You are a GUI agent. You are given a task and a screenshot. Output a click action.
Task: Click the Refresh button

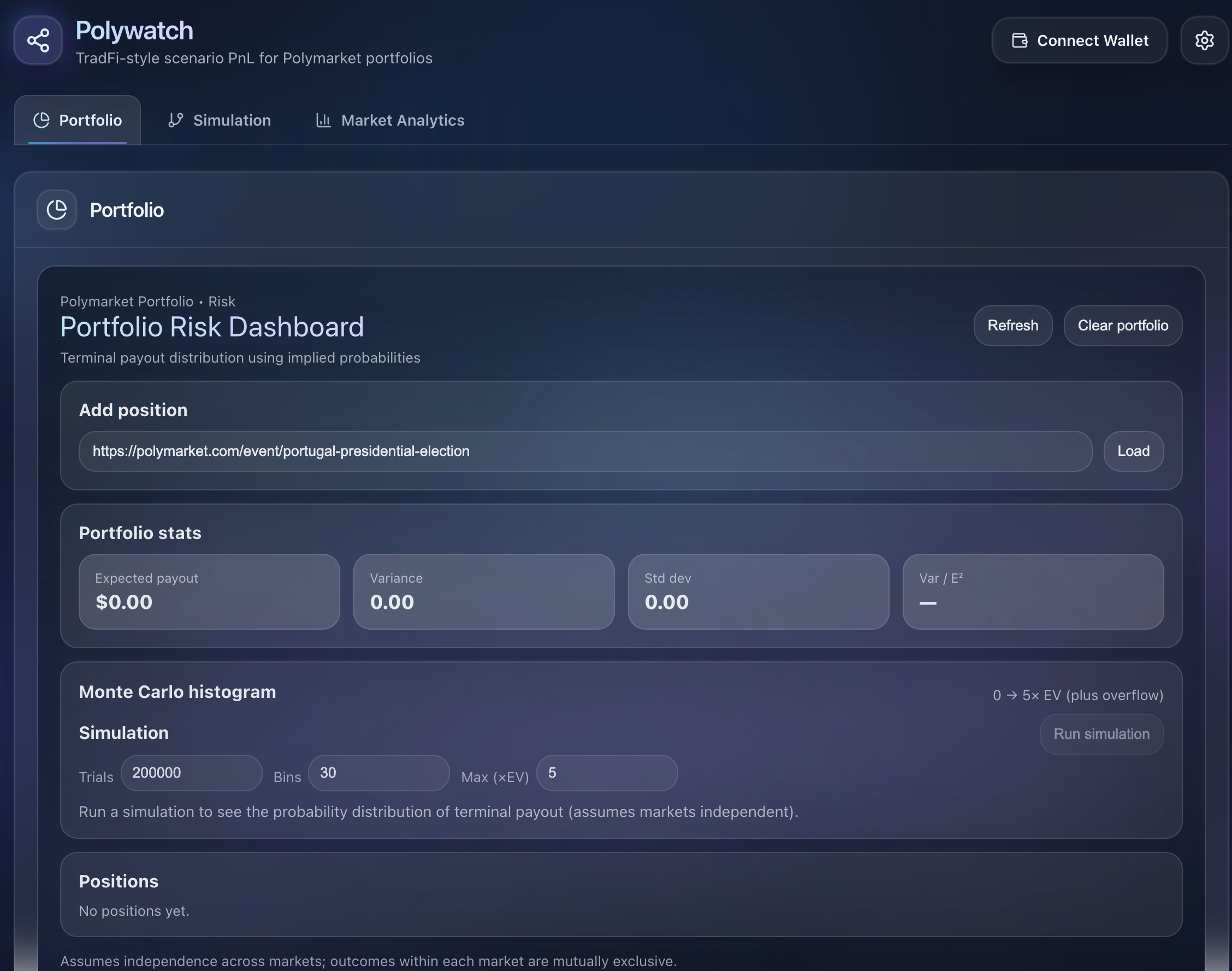point(1012,325)
